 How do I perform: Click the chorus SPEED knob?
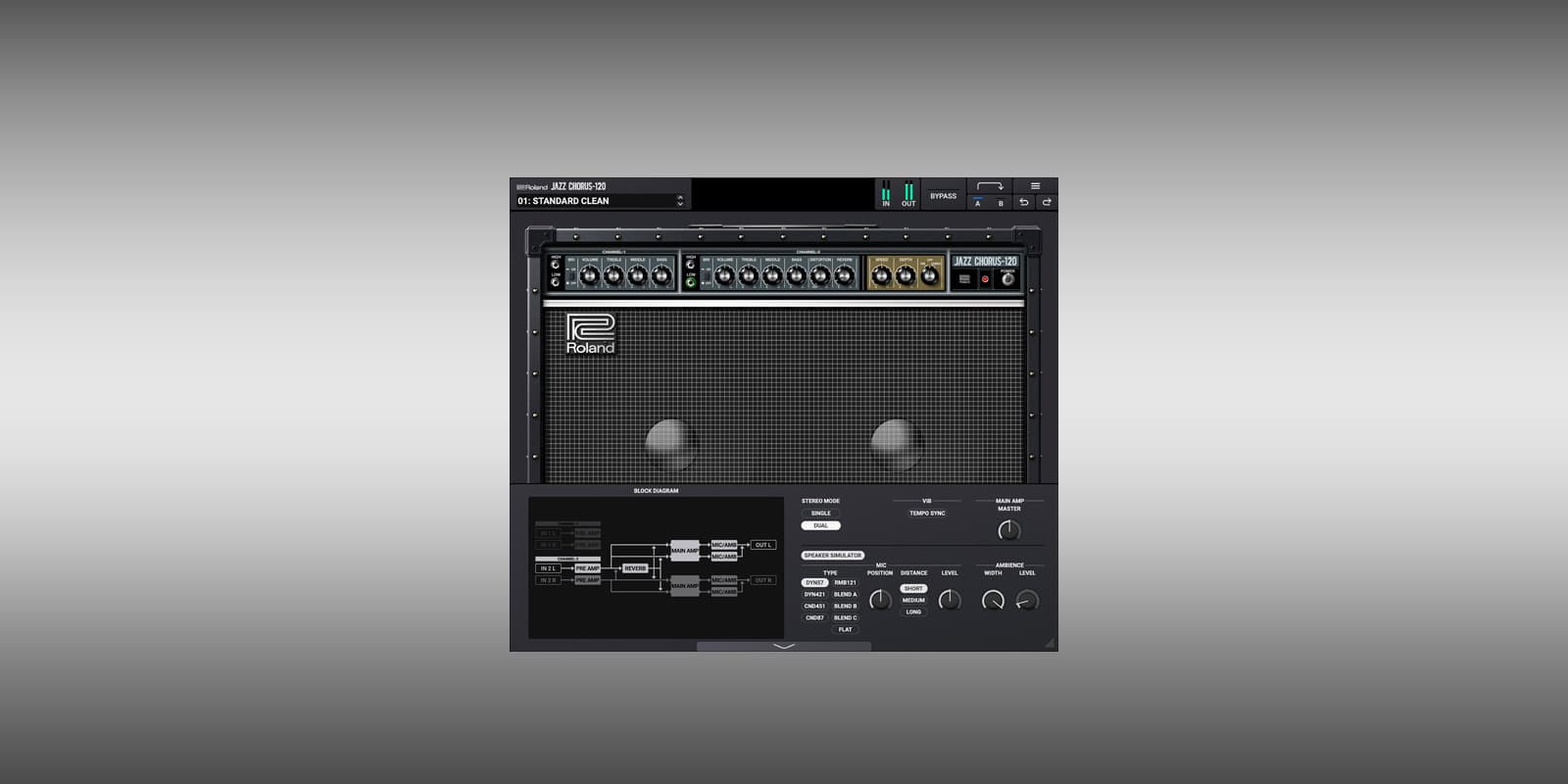pos(882,276)
